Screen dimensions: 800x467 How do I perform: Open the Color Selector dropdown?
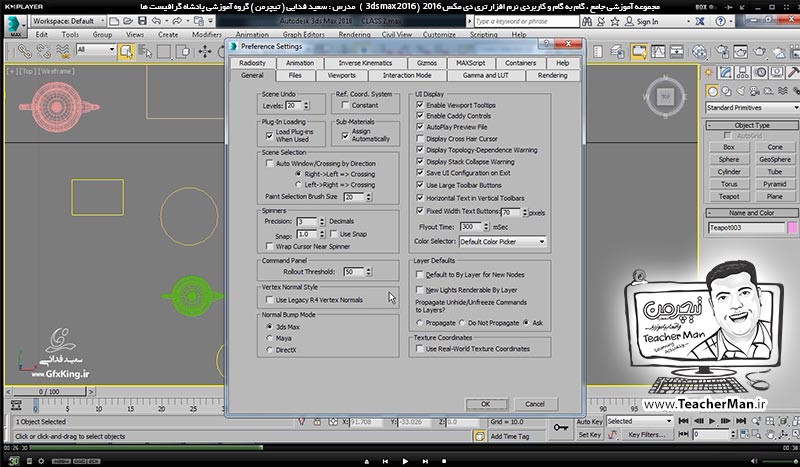coord(503,241)
